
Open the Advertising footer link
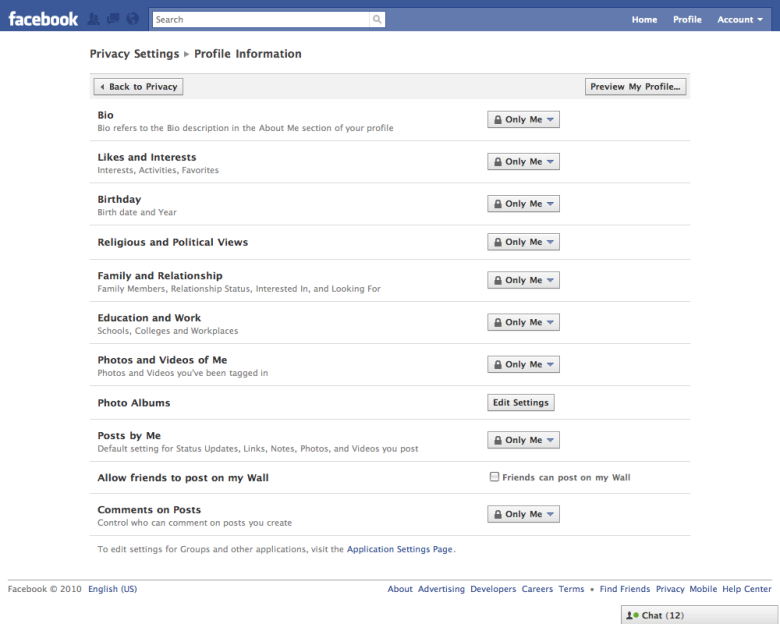(441, 589)
